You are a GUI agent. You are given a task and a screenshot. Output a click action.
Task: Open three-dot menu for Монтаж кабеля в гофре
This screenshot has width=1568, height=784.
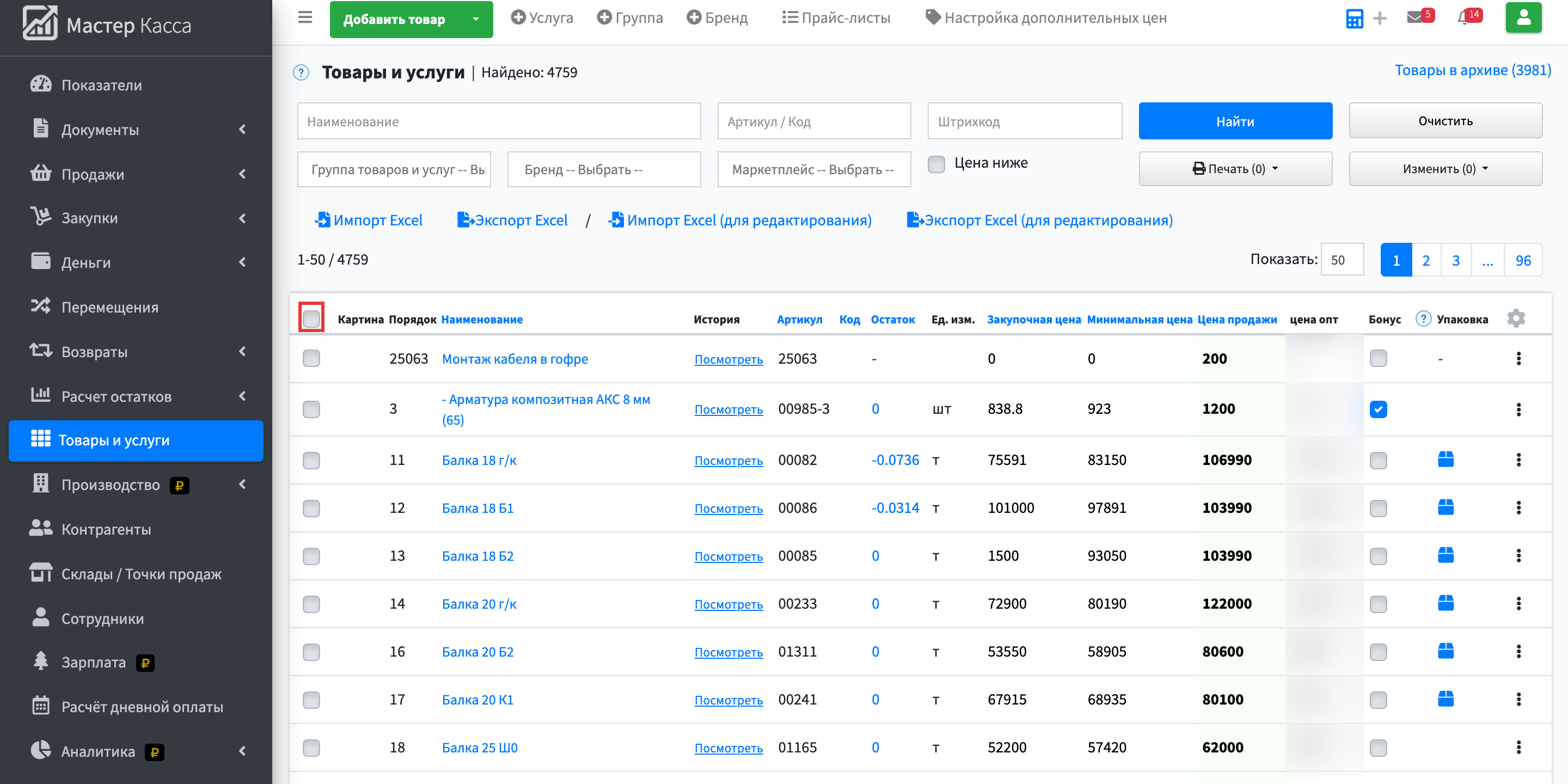[x=1518, y=359]
